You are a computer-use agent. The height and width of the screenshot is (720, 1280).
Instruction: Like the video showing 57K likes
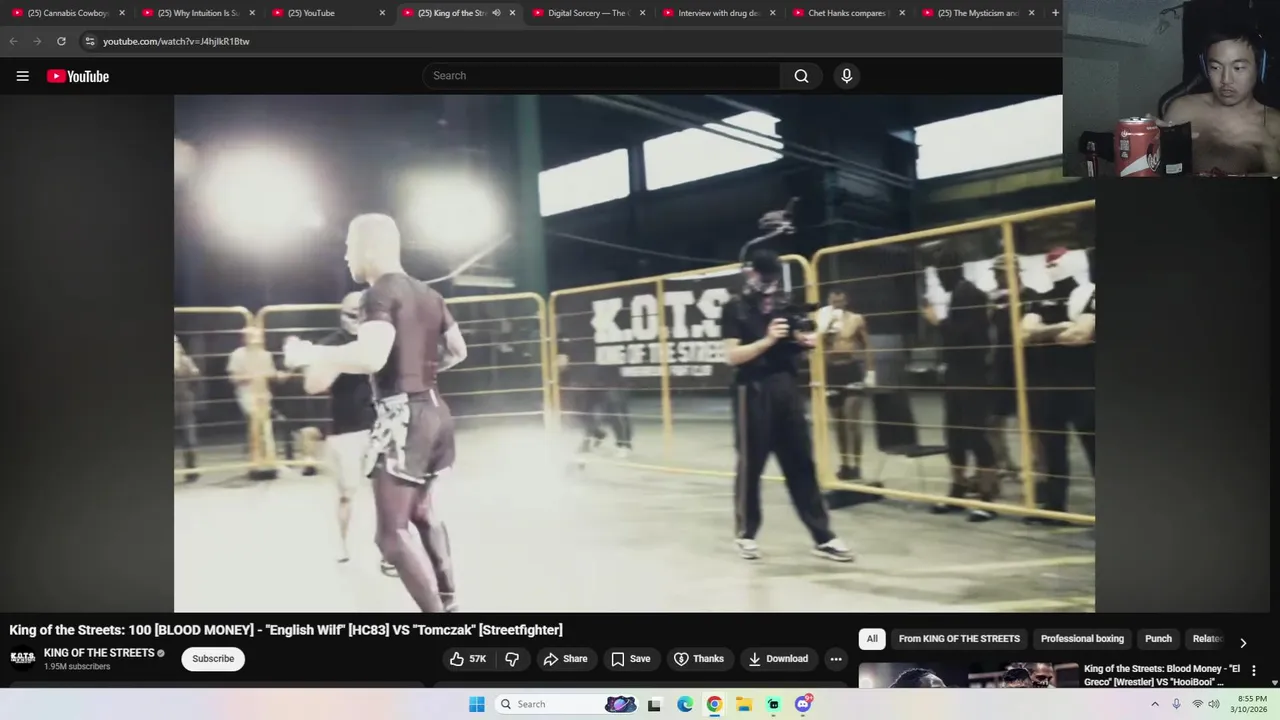point(468,659)
